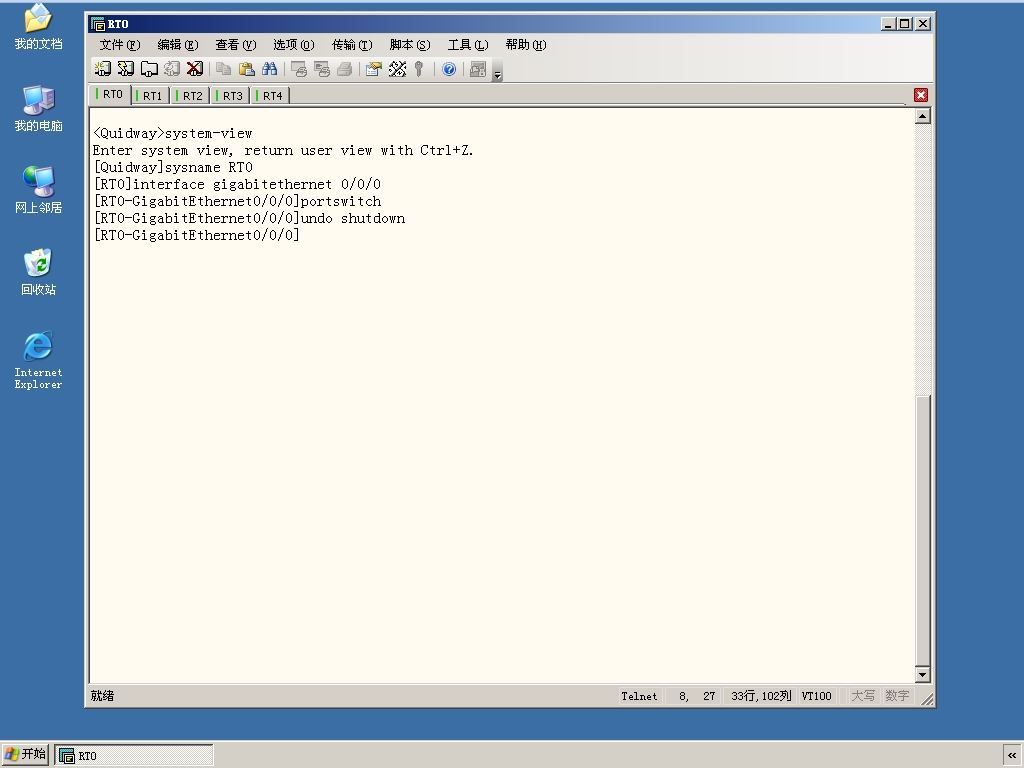Open the 工具(L) menu
This screenshot has width=1024, height=768.
coord(468,44)
